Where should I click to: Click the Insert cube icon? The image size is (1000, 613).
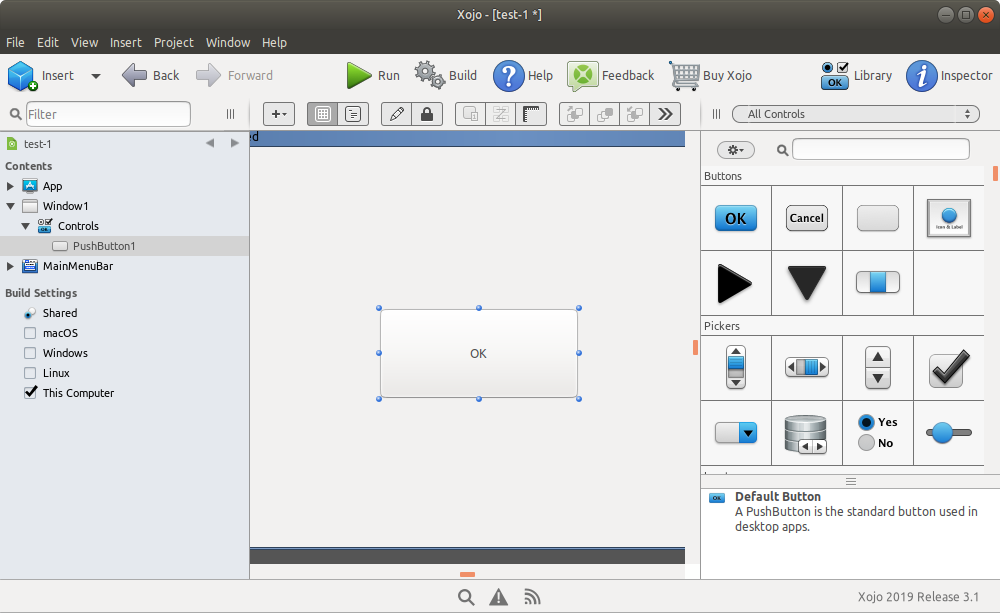pos(22,76)
